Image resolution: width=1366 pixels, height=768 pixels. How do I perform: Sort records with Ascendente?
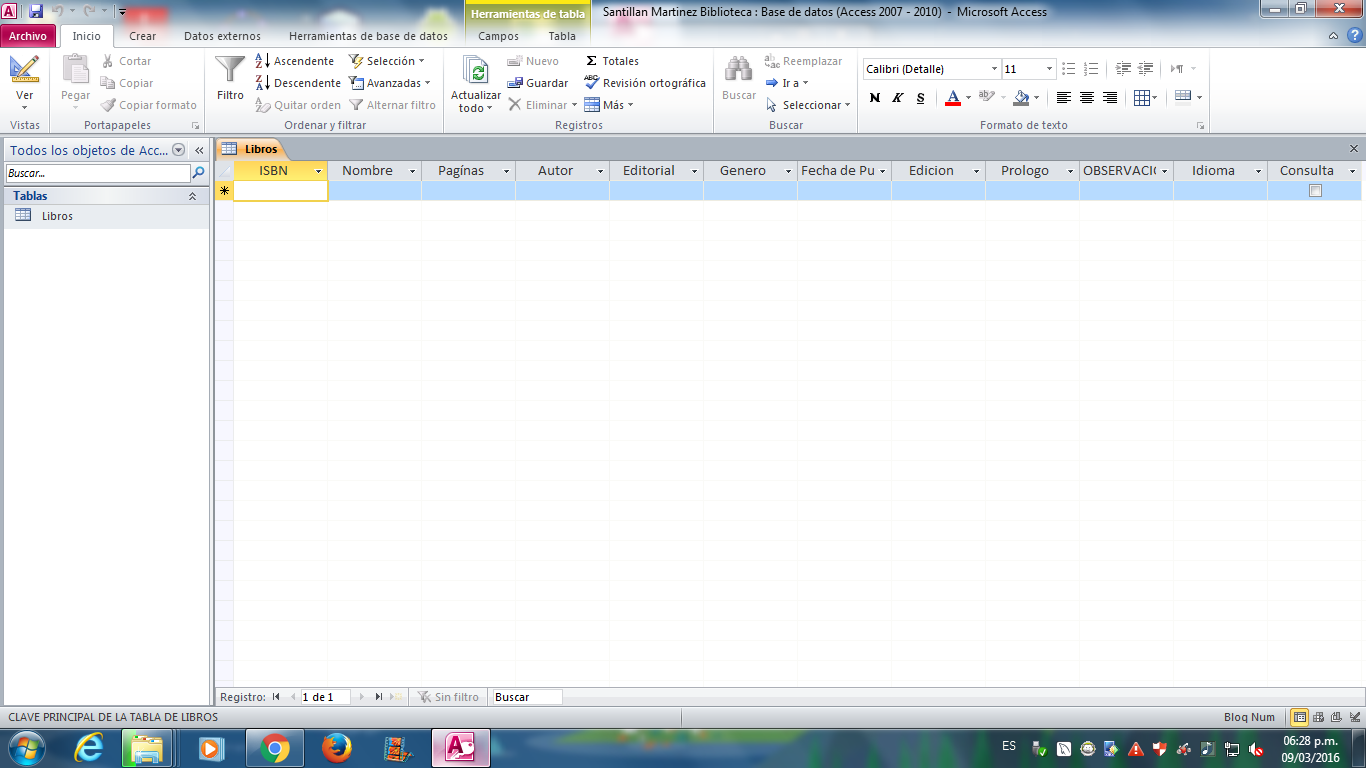[x=295, y=61]
